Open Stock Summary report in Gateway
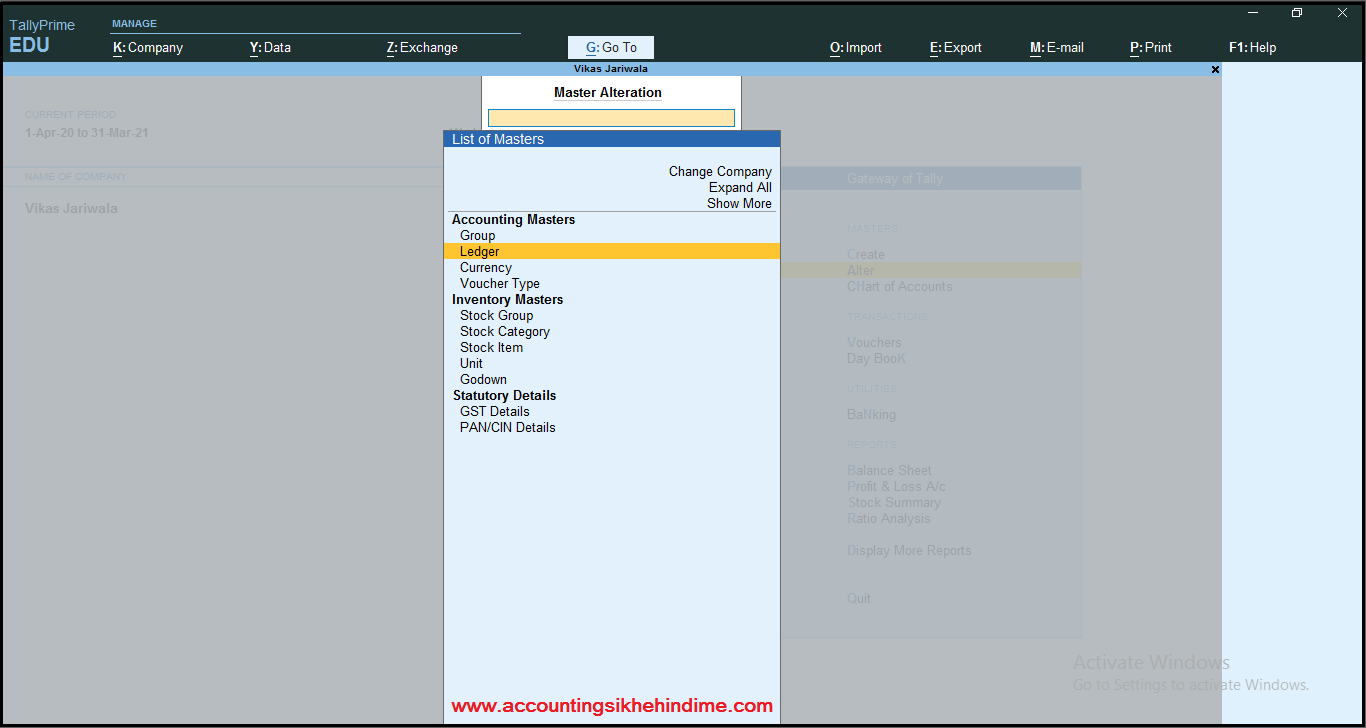Screen dimensions: 1366x728 (x=894, y=502)
